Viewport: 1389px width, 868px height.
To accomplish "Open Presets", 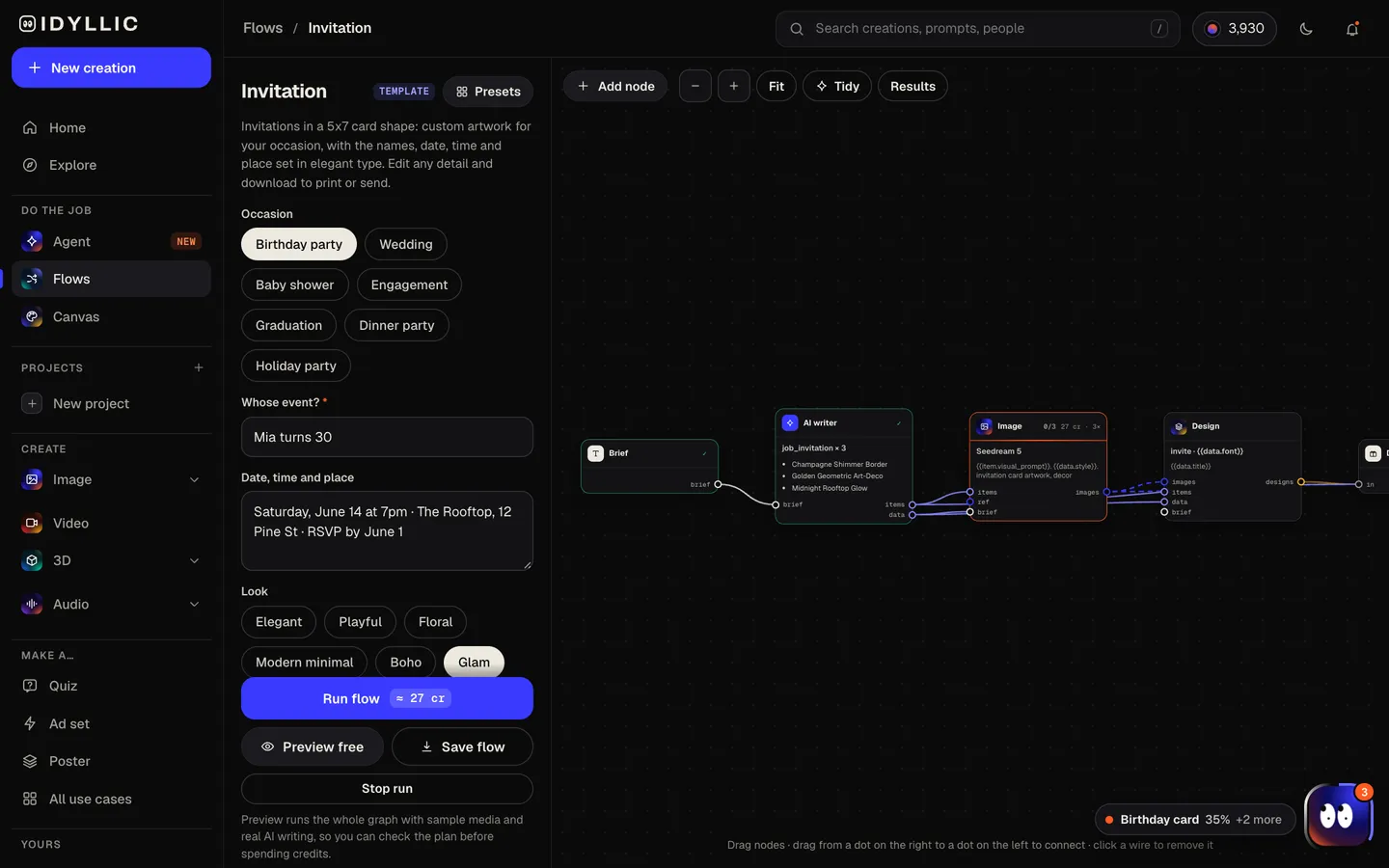I will point(488,92).
